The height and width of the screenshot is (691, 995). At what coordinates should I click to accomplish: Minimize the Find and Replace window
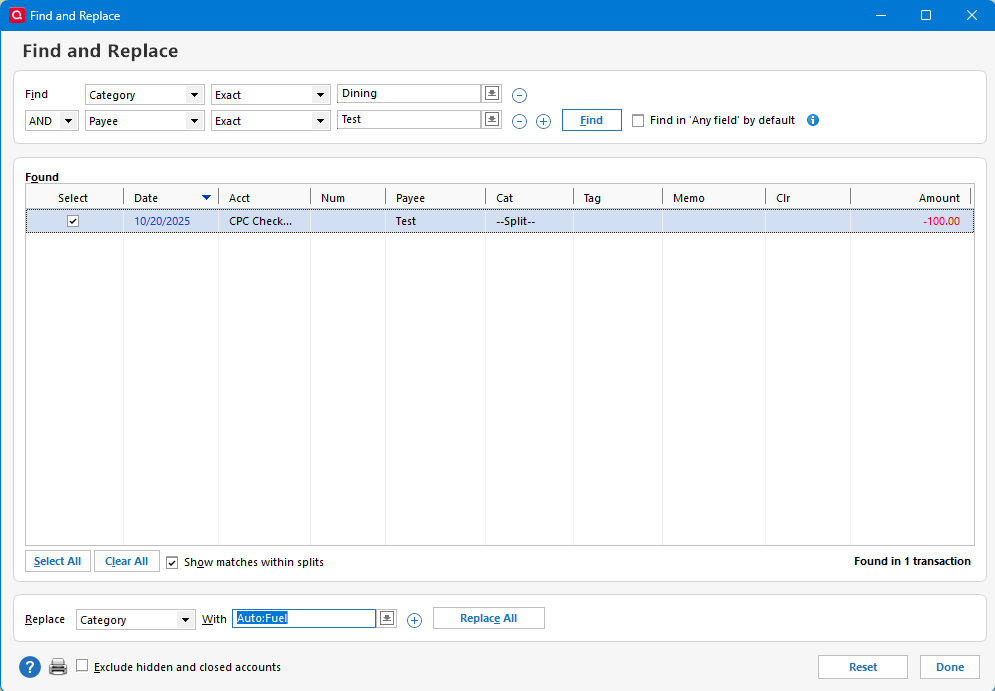881,15
